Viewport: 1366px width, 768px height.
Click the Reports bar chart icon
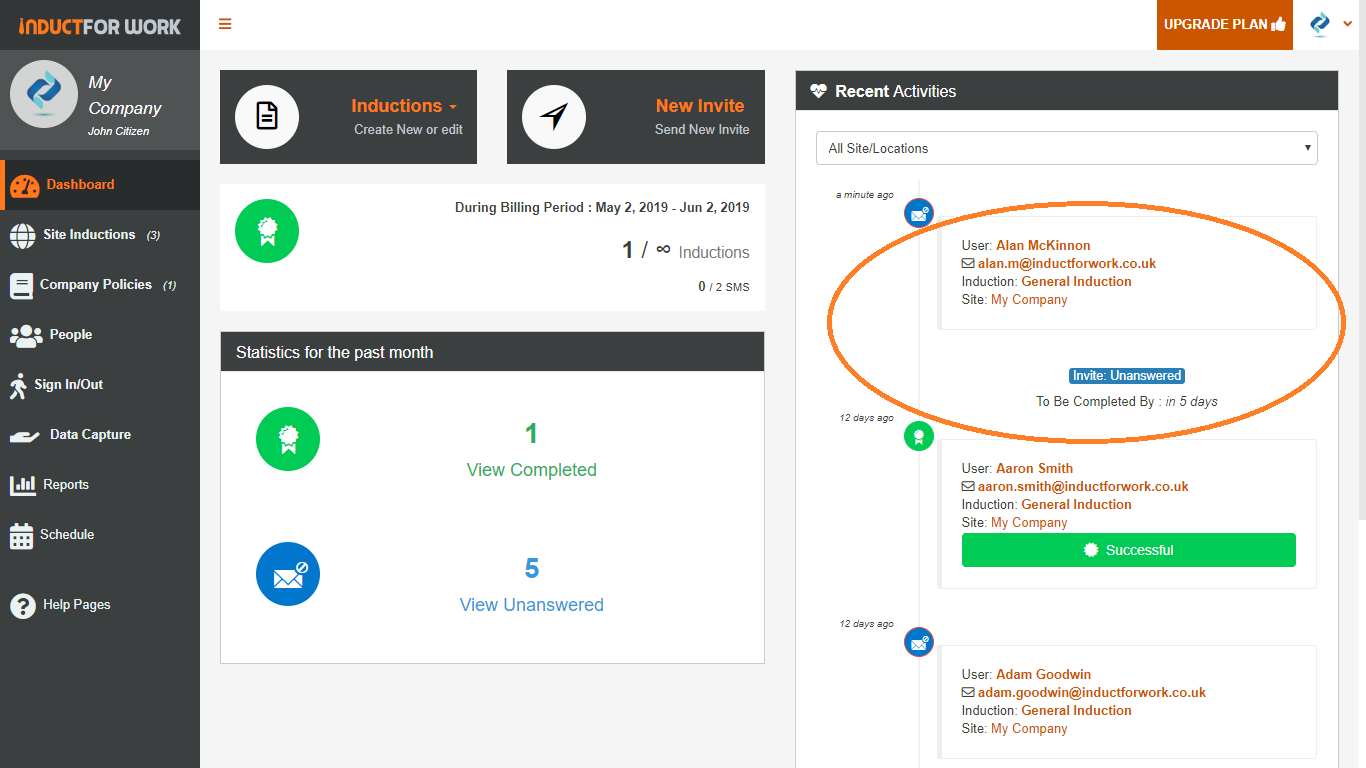[x=23, y=485]
